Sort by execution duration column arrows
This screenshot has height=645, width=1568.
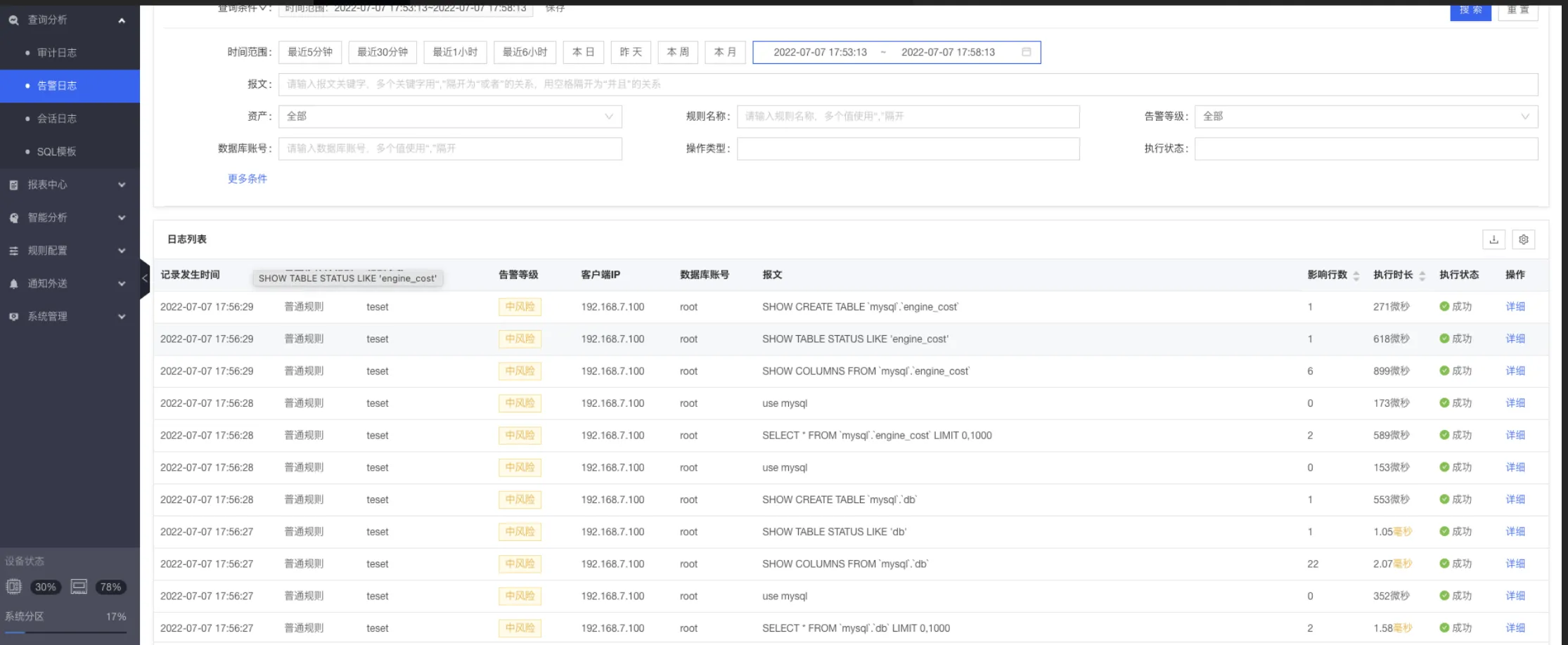click(1422, 275)
